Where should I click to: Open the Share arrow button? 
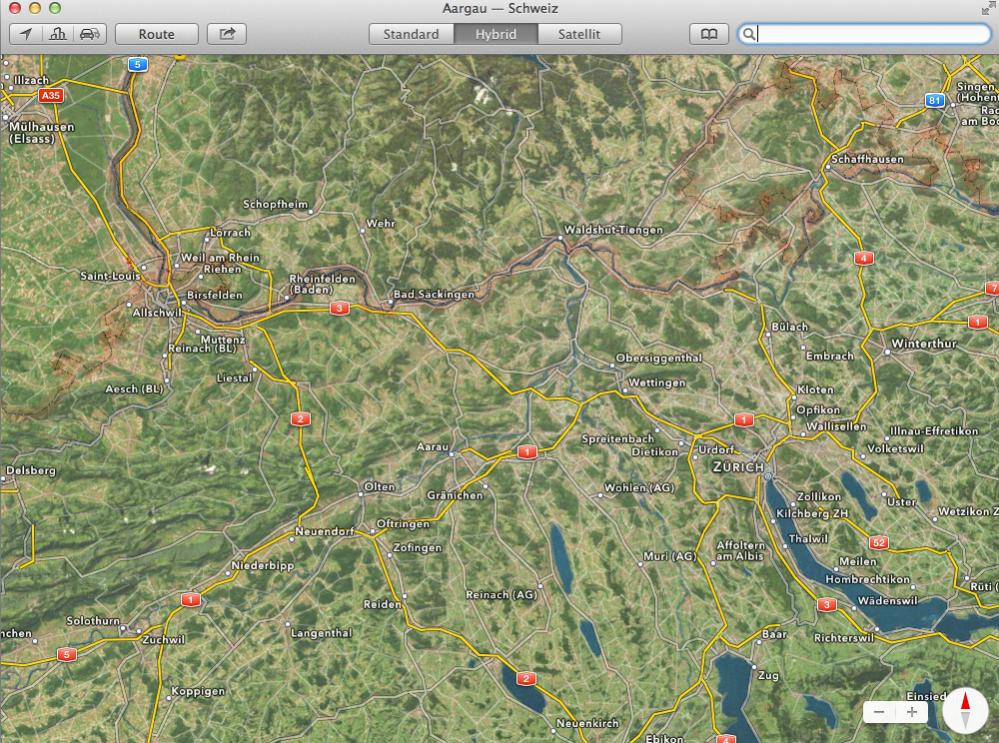pyautogui.click(x=227, y=34)
